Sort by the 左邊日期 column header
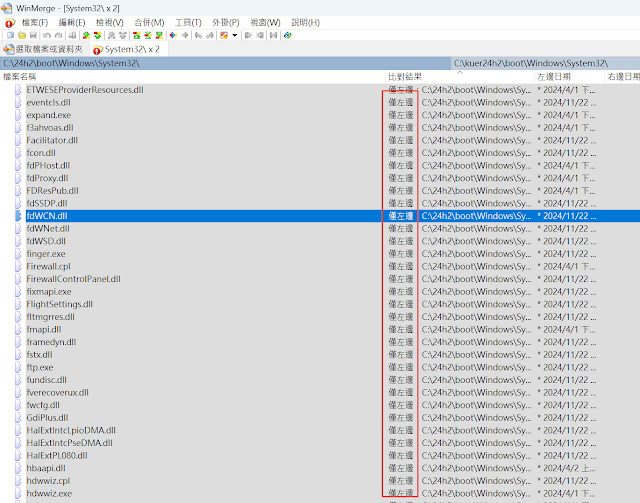The width and height of the screenshot is (640, 503). (x=569, y=77)
